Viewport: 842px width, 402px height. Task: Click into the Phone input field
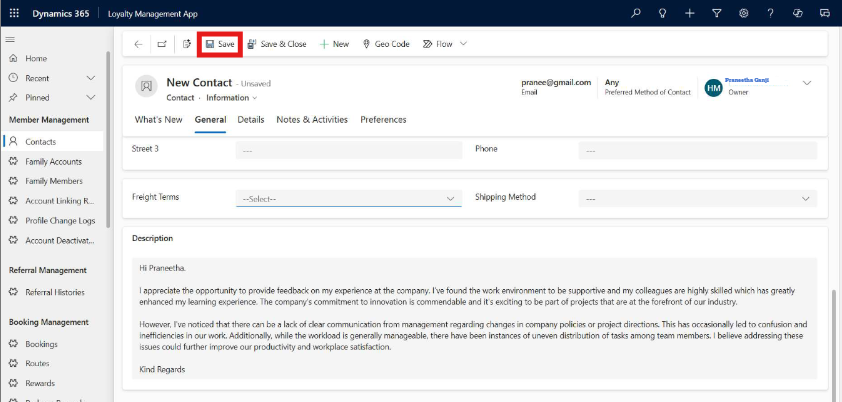pos(697,150)
